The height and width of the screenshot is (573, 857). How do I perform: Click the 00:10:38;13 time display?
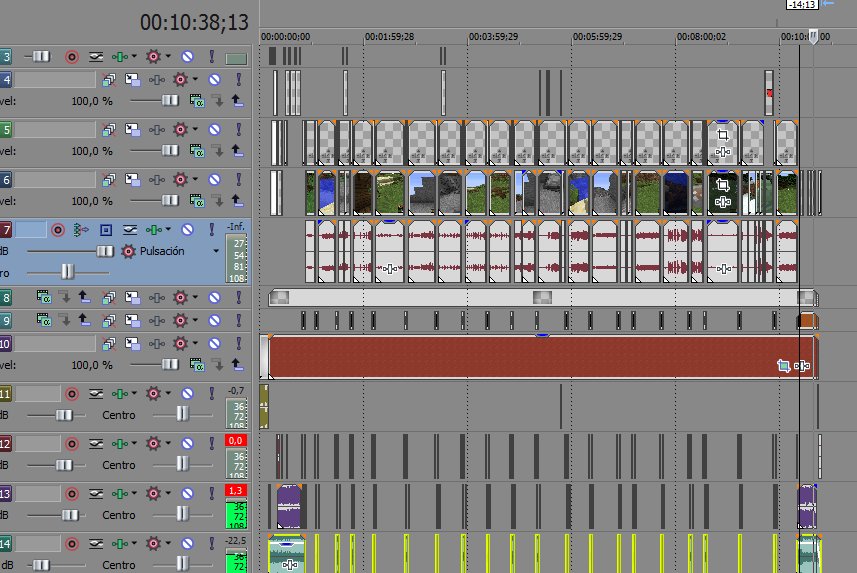194,22
